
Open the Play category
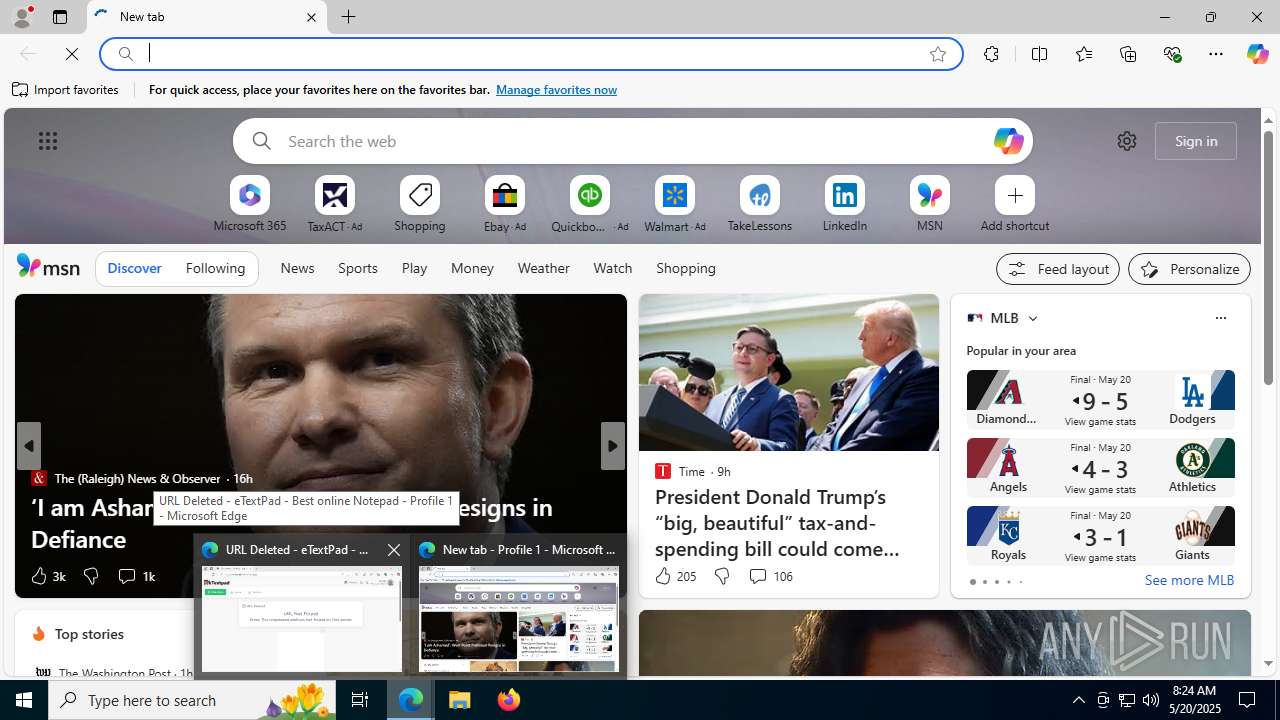coord(414,268)
